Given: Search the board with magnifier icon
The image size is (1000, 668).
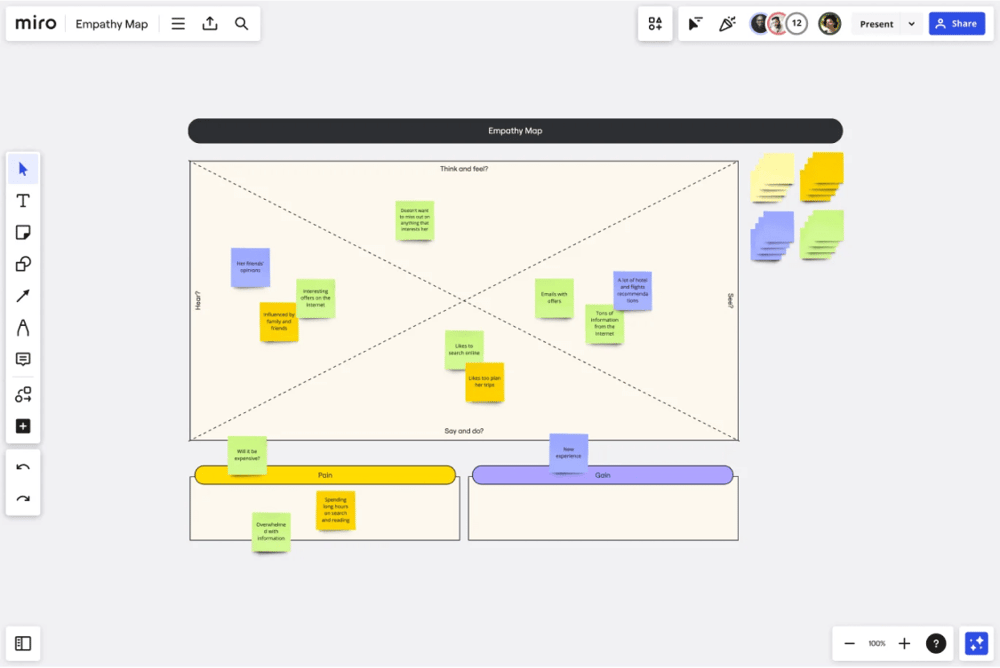Looking at the screenshot, I should click(x=242, y=24).
